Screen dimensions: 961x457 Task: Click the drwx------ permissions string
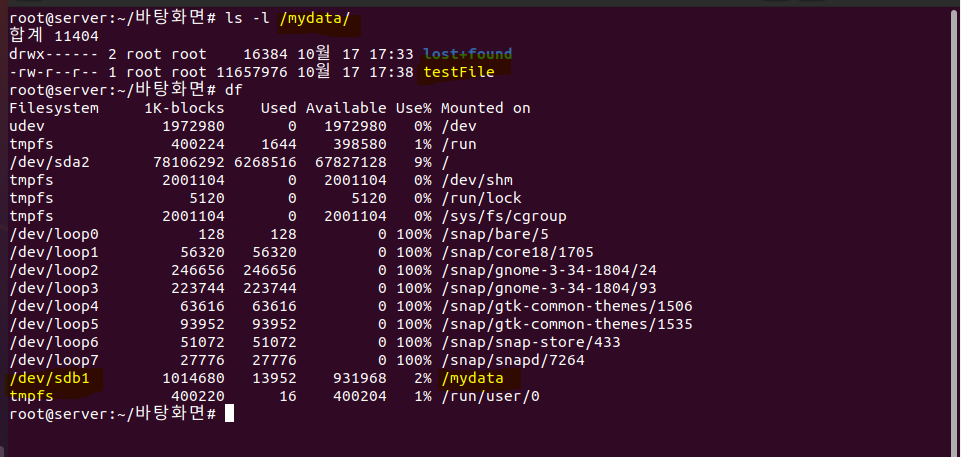point(54,54)
